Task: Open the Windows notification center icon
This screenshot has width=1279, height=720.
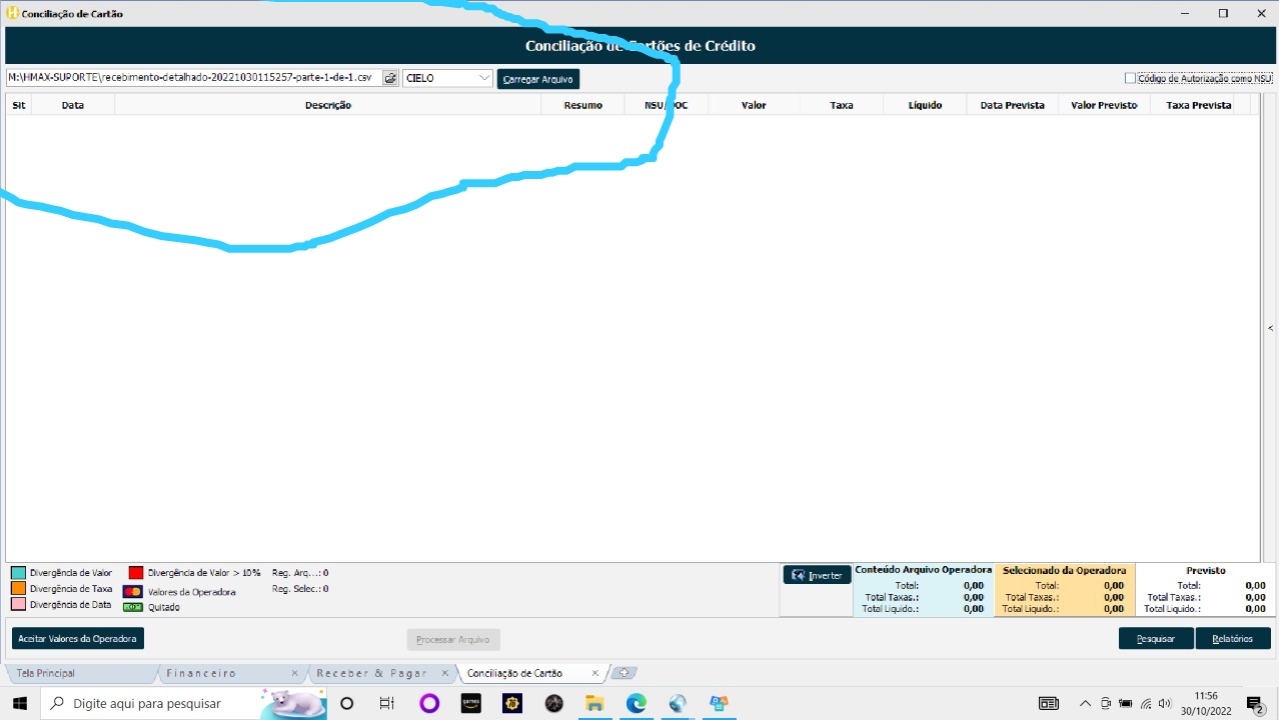Action: 1254,703
